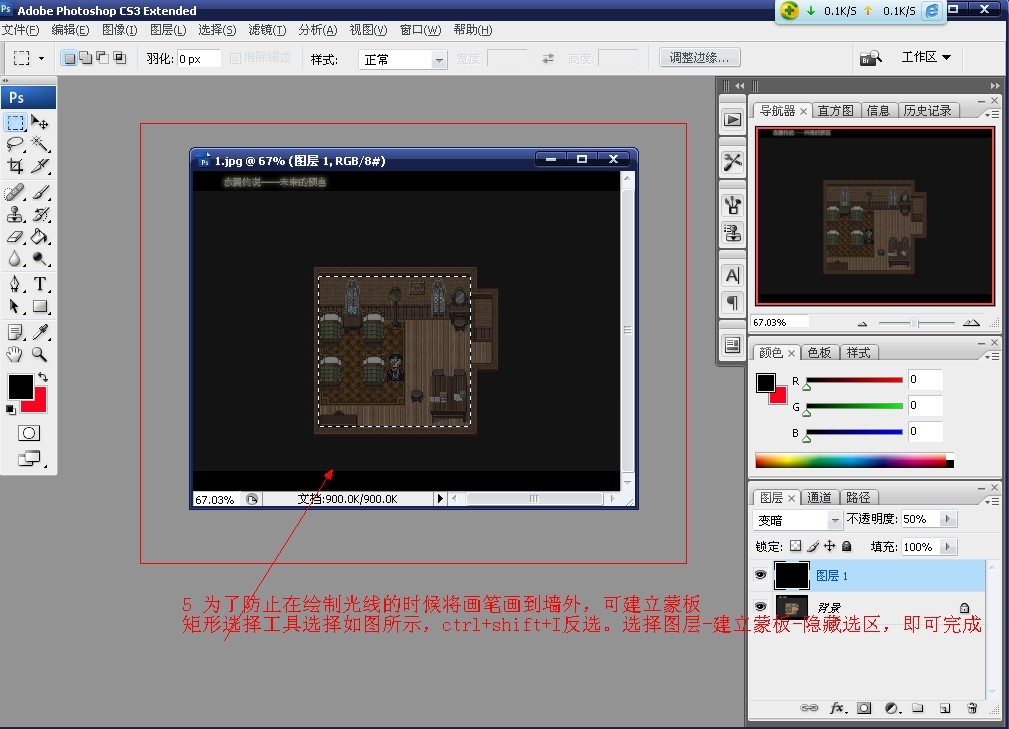The width and height of the screenshot is (1009, 729).
Task: Toggle lock position option
Action: [x=829, y=546]
